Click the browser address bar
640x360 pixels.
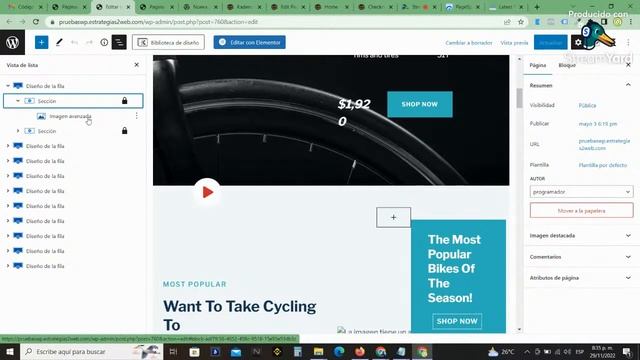click(278, 22)
